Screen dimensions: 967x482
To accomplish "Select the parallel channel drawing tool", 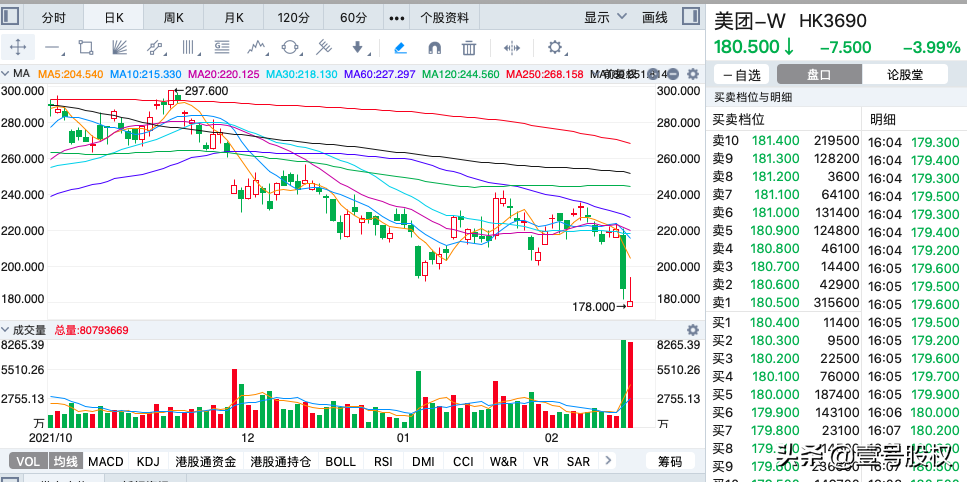I will click(155, 47).
